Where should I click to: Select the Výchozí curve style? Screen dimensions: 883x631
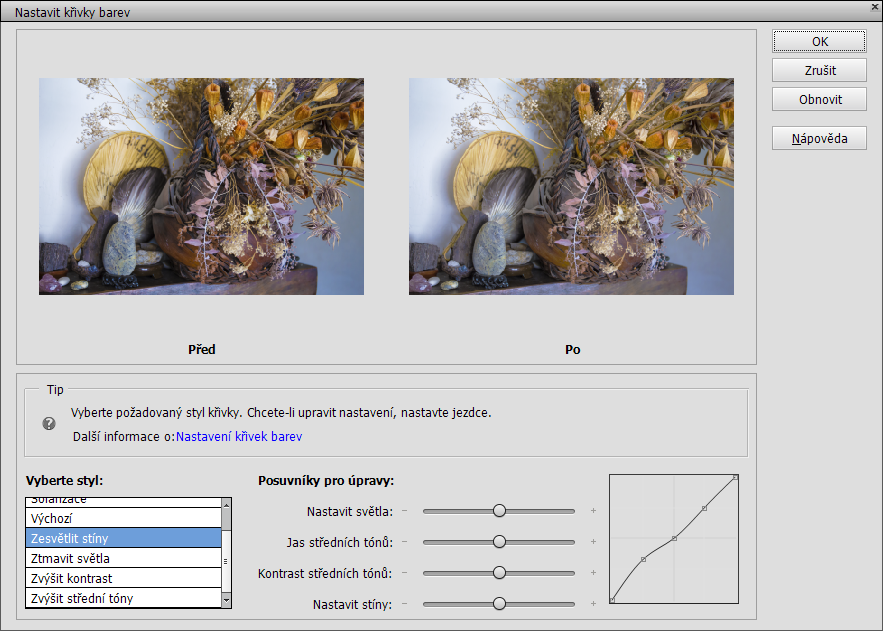pos(123,519)
